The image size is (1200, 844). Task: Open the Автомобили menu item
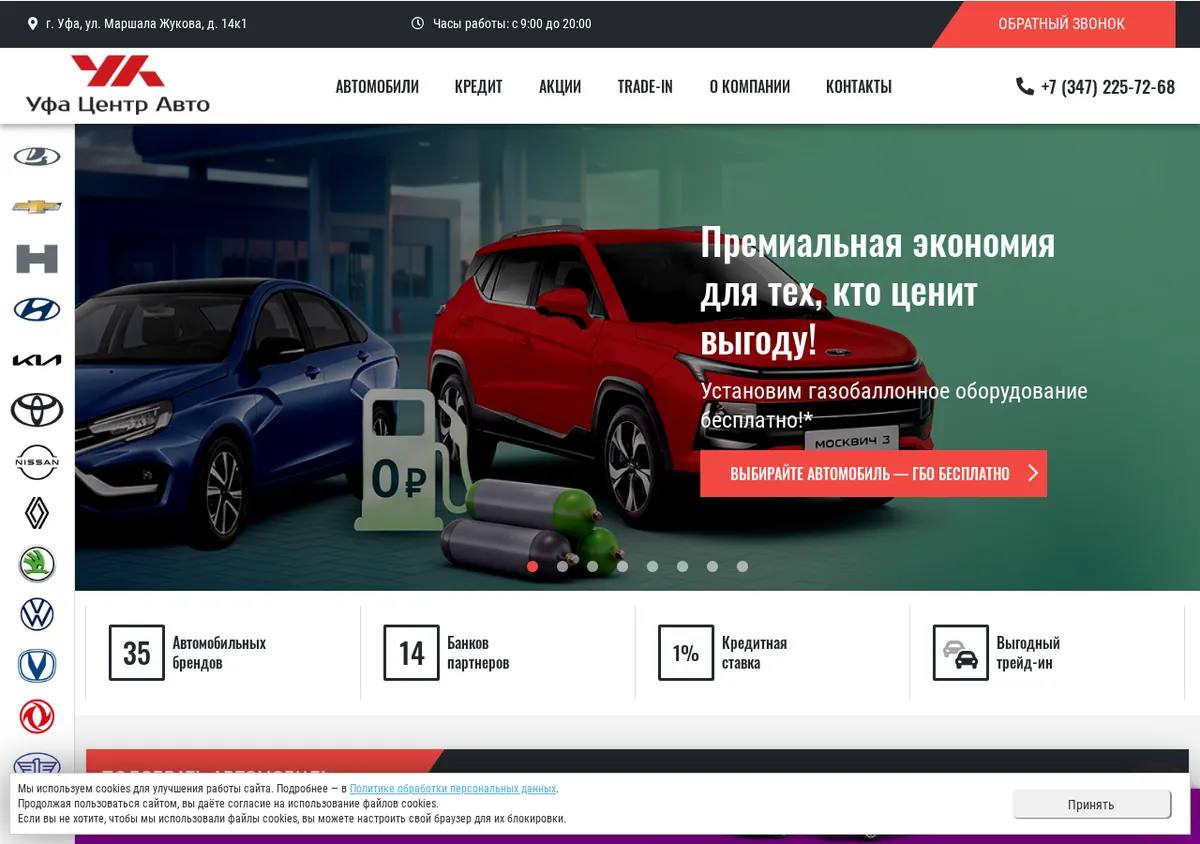click(377, 87)
